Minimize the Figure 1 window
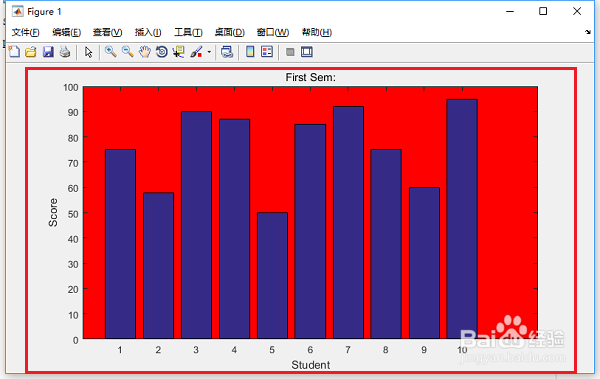 (x=510, y=11)
